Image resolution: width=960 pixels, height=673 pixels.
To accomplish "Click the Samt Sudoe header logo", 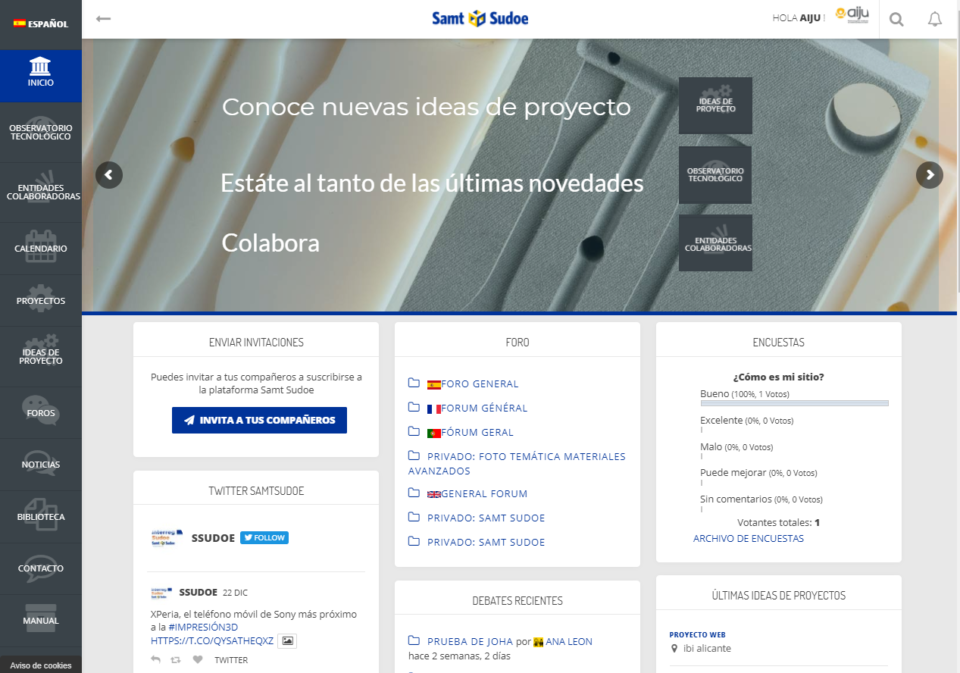I will (480, 17).
